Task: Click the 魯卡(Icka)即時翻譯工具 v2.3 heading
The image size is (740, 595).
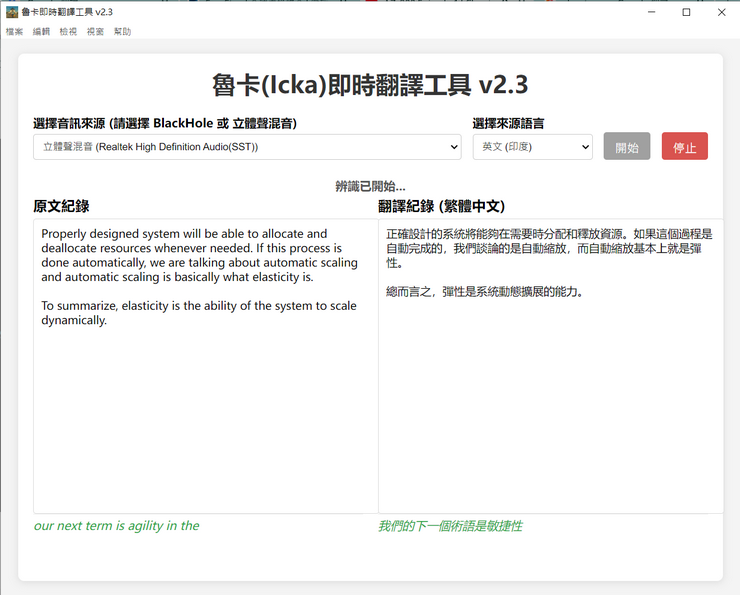Action: pyautogui.click(x=370, y=85)
